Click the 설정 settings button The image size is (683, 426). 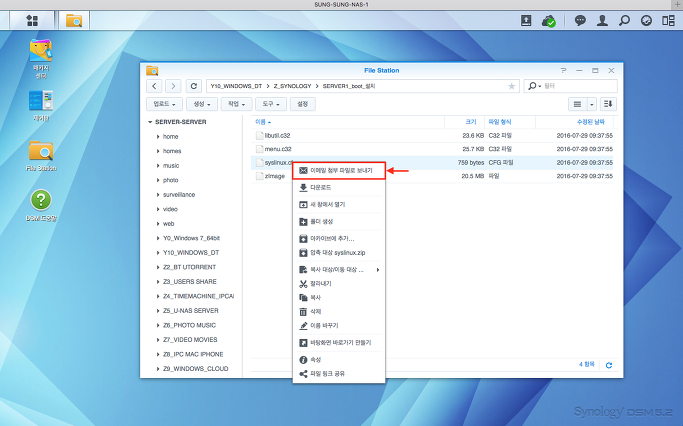coord(303,104)
